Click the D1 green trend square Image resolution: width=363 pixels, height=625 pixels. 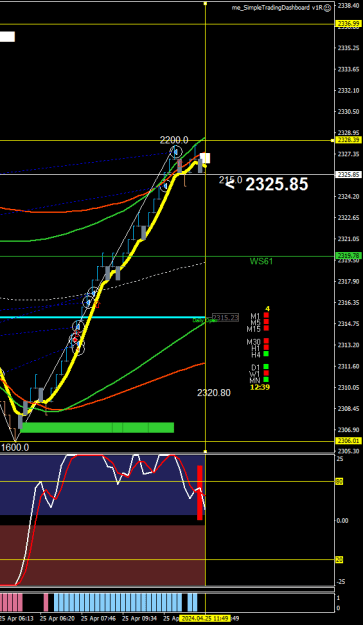(266, 366)
